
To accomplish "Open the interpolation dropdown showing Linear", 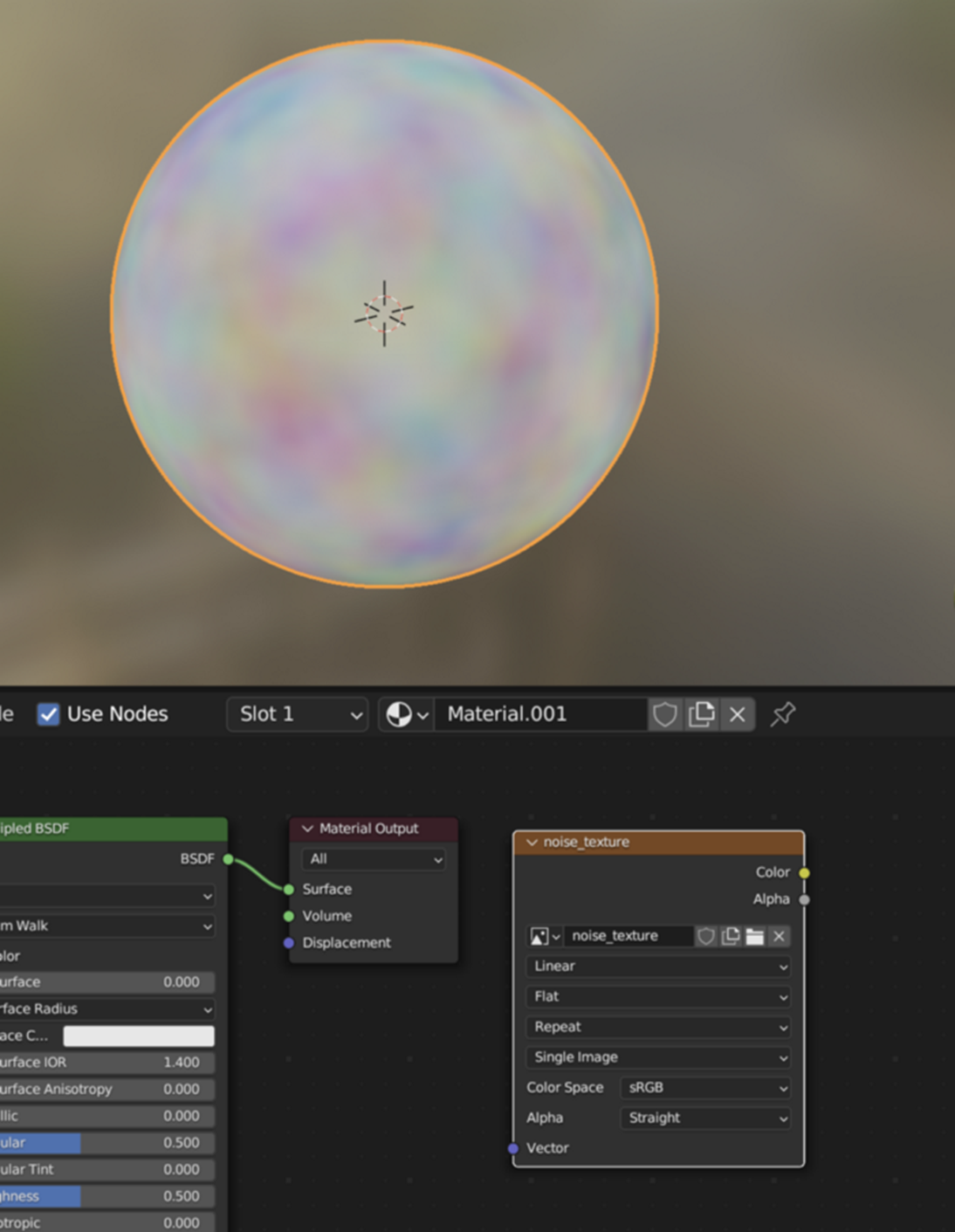I will coord(657,966).
